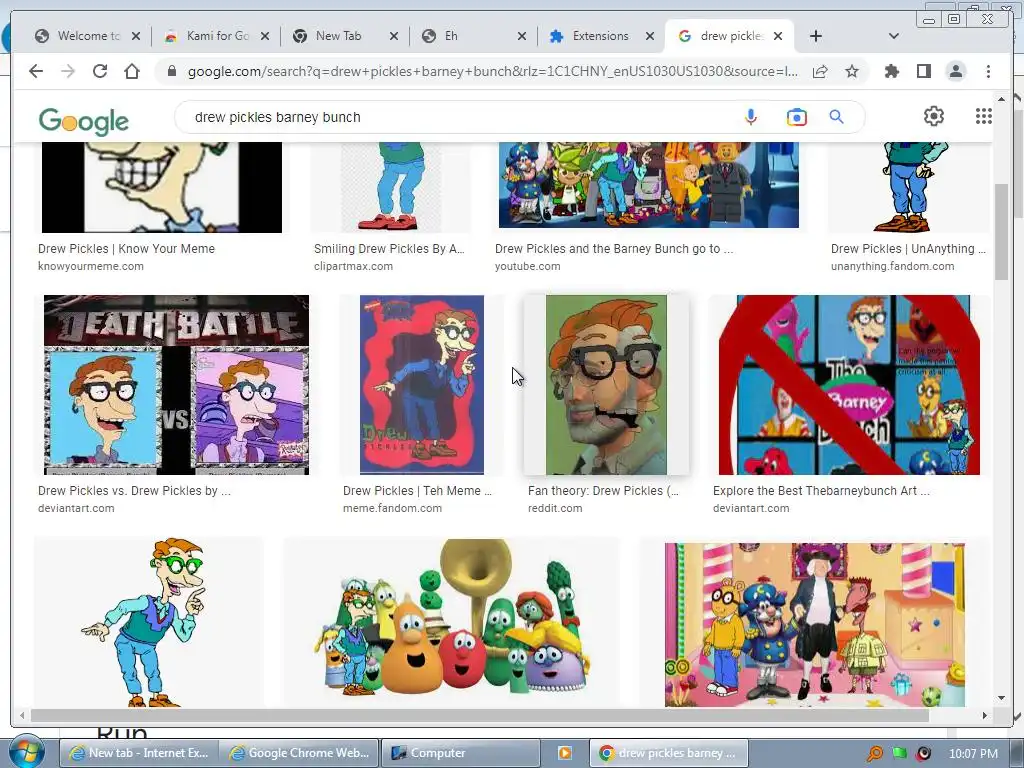The height and width of the screenshot is (768, 1024).
Task: Expand the tab search chevron
Action: point(894,36)
